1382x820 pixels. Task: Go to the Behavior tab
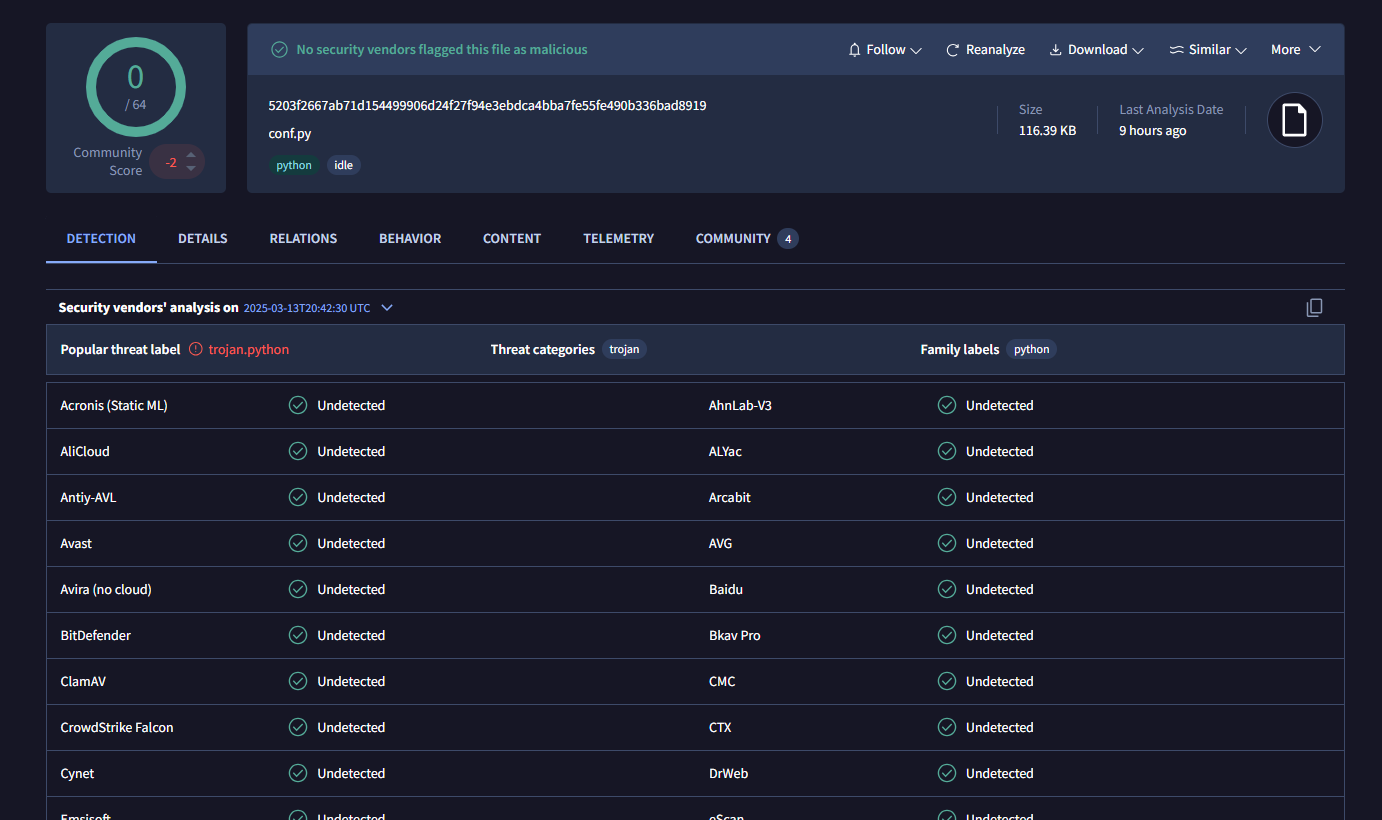pos(410,238)
